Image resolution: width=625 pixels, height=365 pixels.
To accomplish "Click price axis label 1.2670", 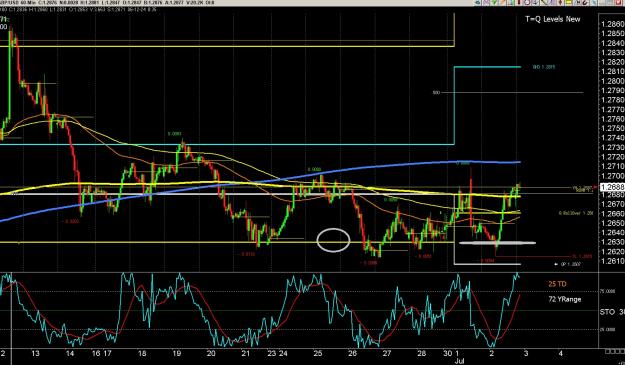I will pos(612,204).
